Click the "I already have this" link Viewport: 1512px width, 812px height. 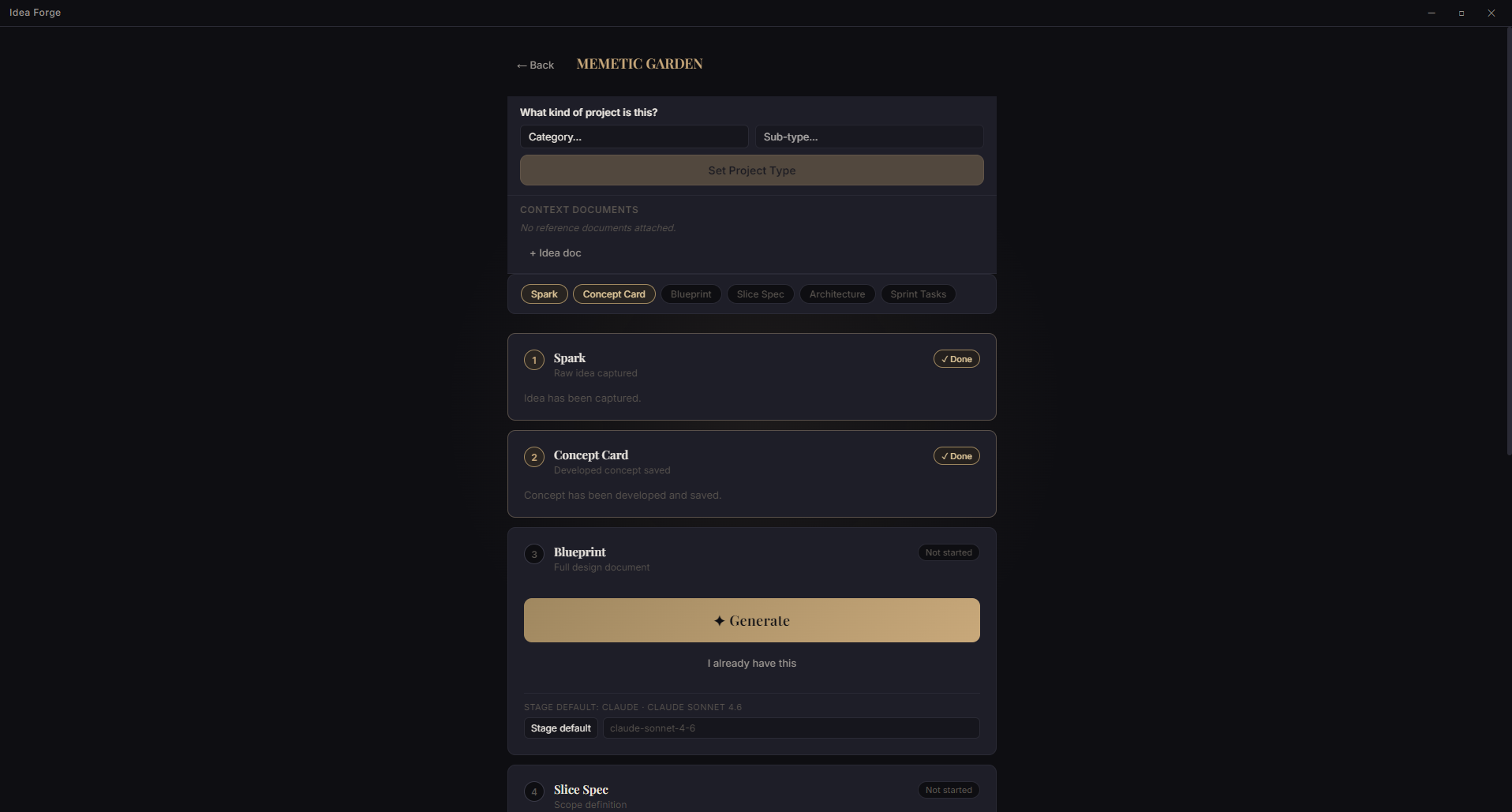pyautogui.click(x=751, y=664)
